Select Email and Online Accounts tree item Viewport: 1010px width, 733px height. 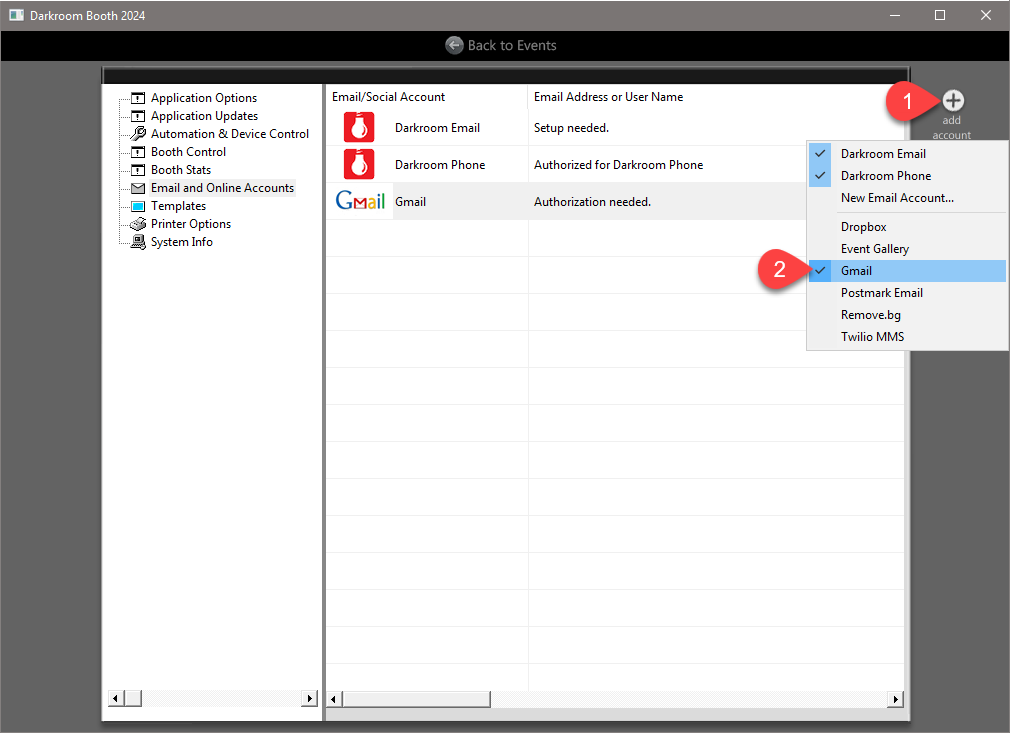coord(222,188)
